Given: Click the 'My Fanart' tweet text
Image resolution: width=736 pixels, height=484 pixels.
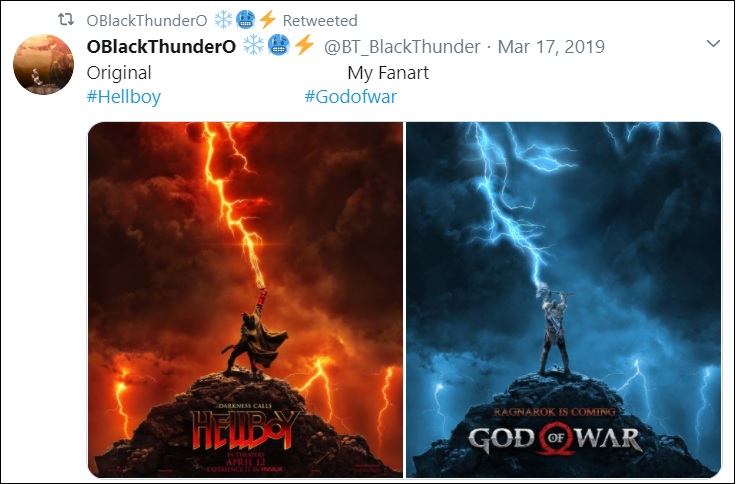Looking at the screenshot, I should pyautogui.click(x=388, y=73).
